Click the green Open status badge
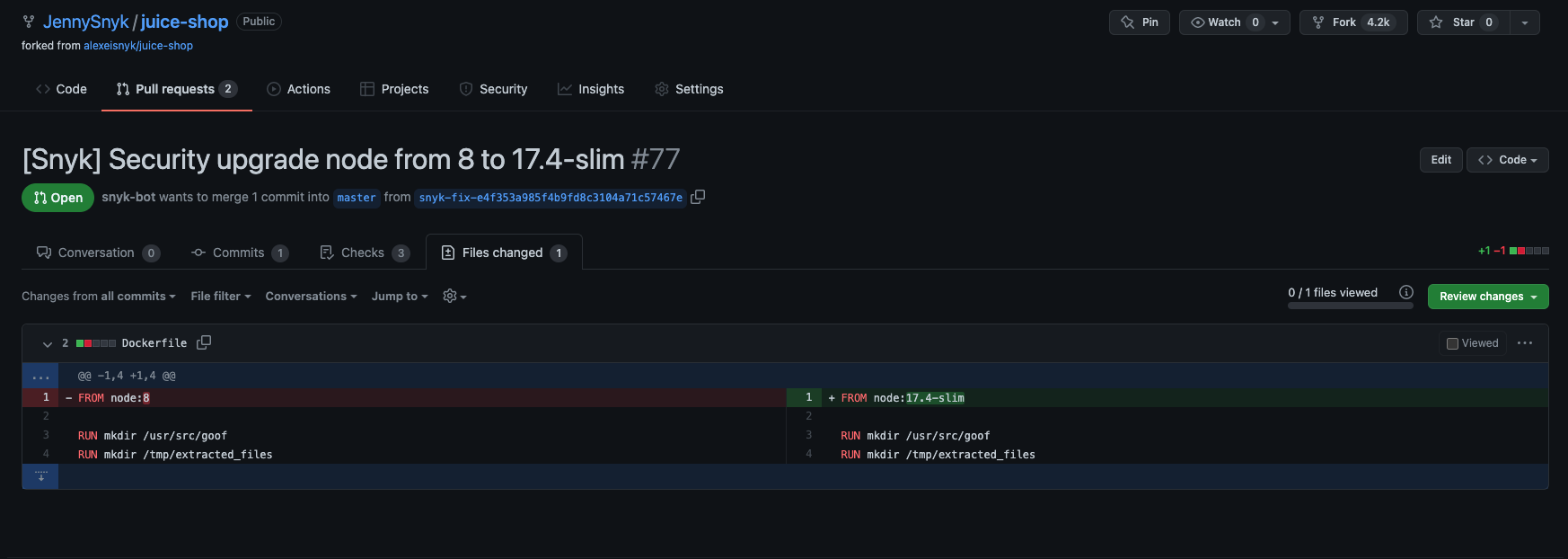This screenshot has height=559, width=1568. (57, 198)
